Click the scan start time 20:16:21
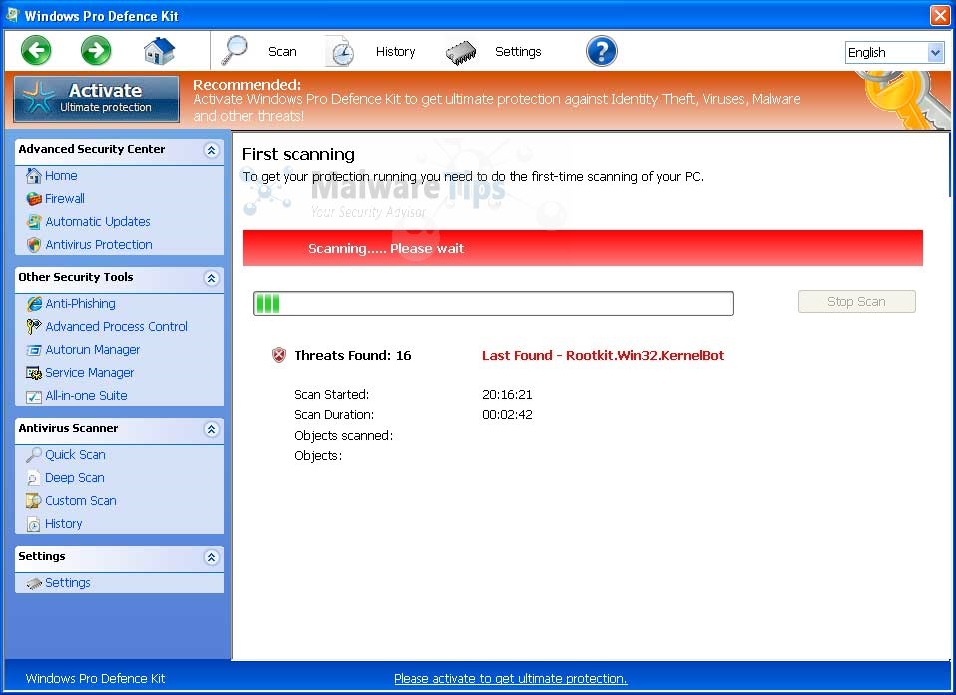The image size is (956, 695). click(x=507, y=394)
